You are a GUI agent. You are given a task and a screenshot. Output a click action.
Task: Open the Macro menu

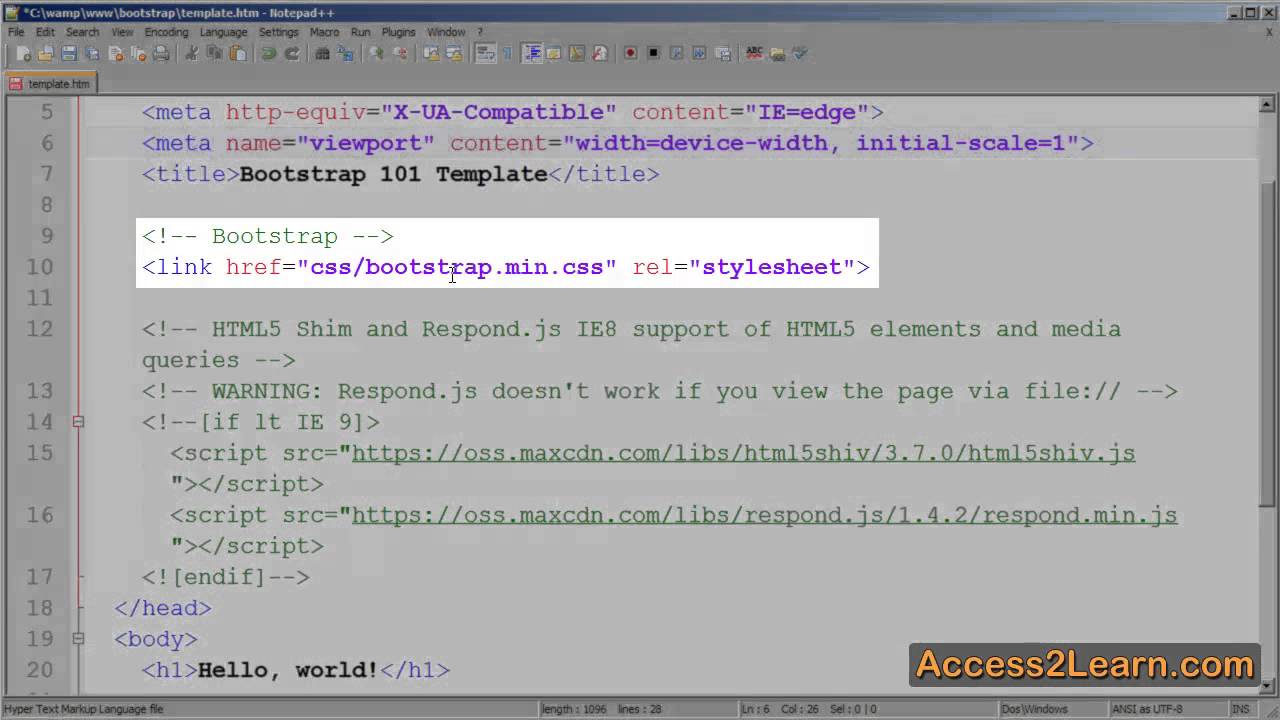pos(324,32)
